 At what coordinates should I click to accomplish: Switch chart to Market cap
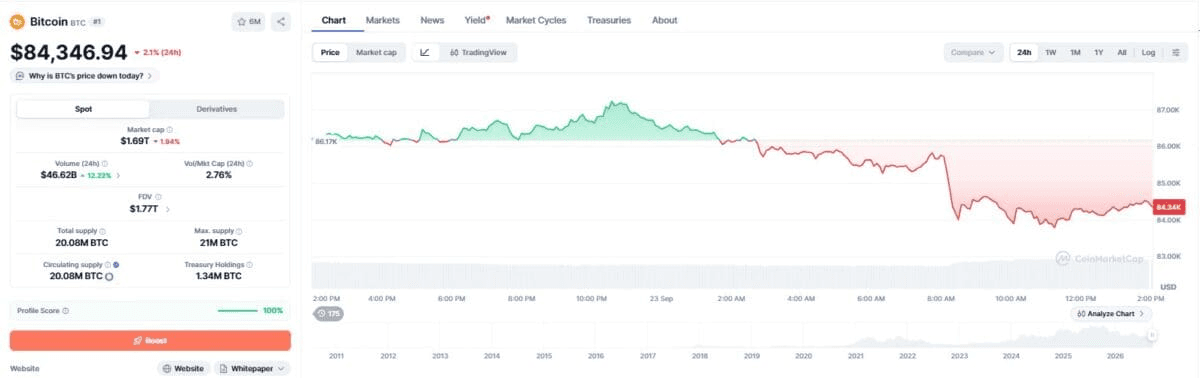pyautogui.click(x=376, y=52)
